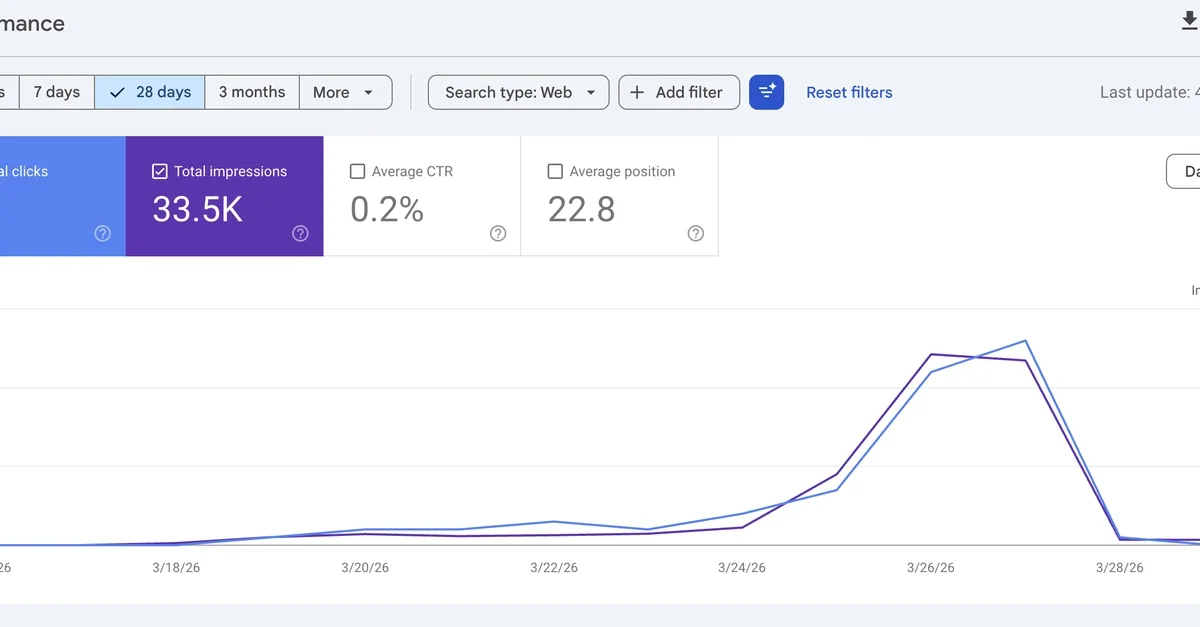Open help icon on Average position card
This screenshot has height=627, width=1200.
pyautogui.click(x=696, y=234)
